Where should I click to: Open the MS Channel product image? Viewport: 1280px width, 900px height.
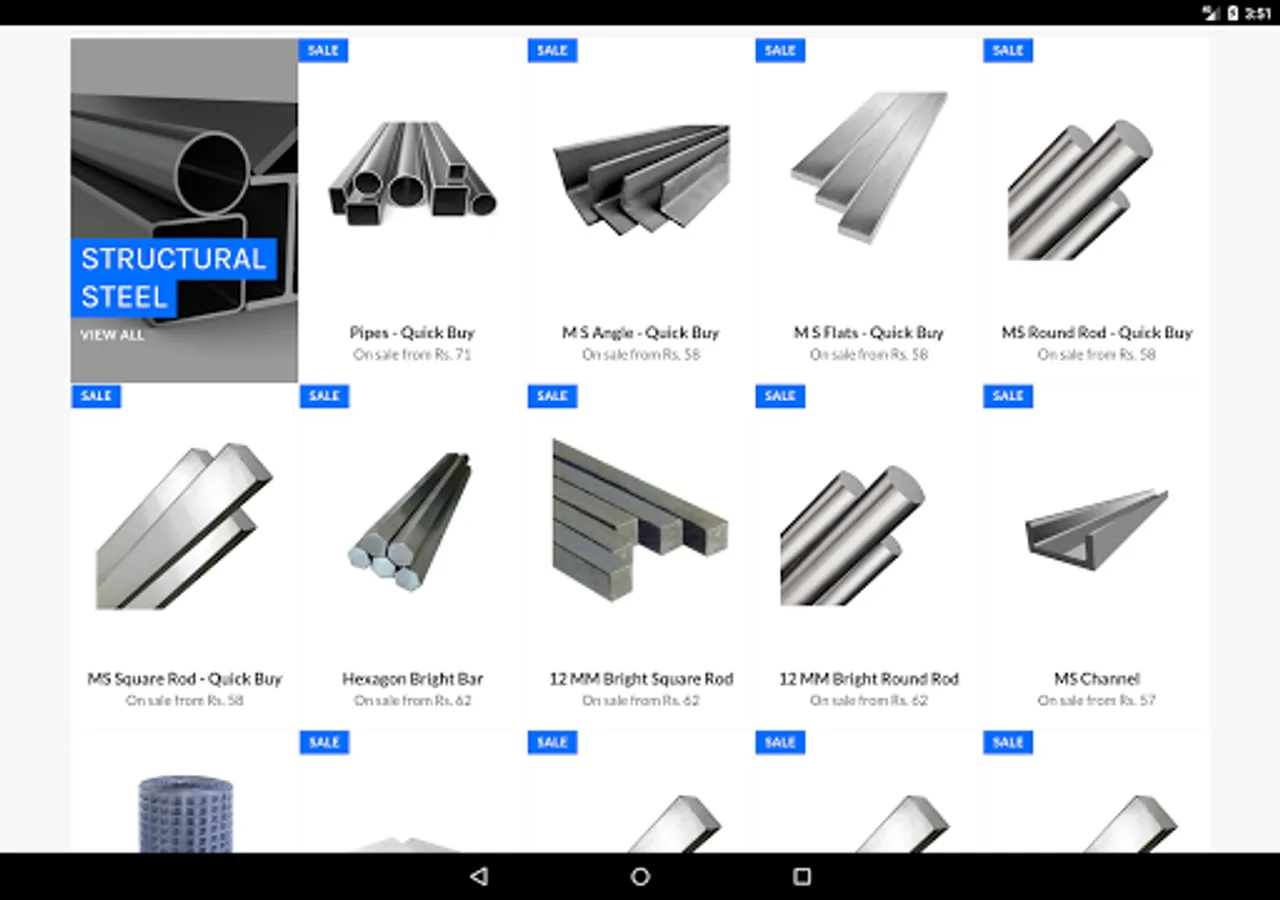[x=1097, y=529]
